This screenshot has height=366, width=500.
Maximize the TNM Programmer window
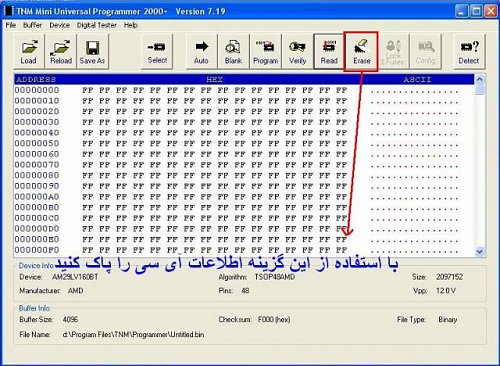click(x=476, y=12)
